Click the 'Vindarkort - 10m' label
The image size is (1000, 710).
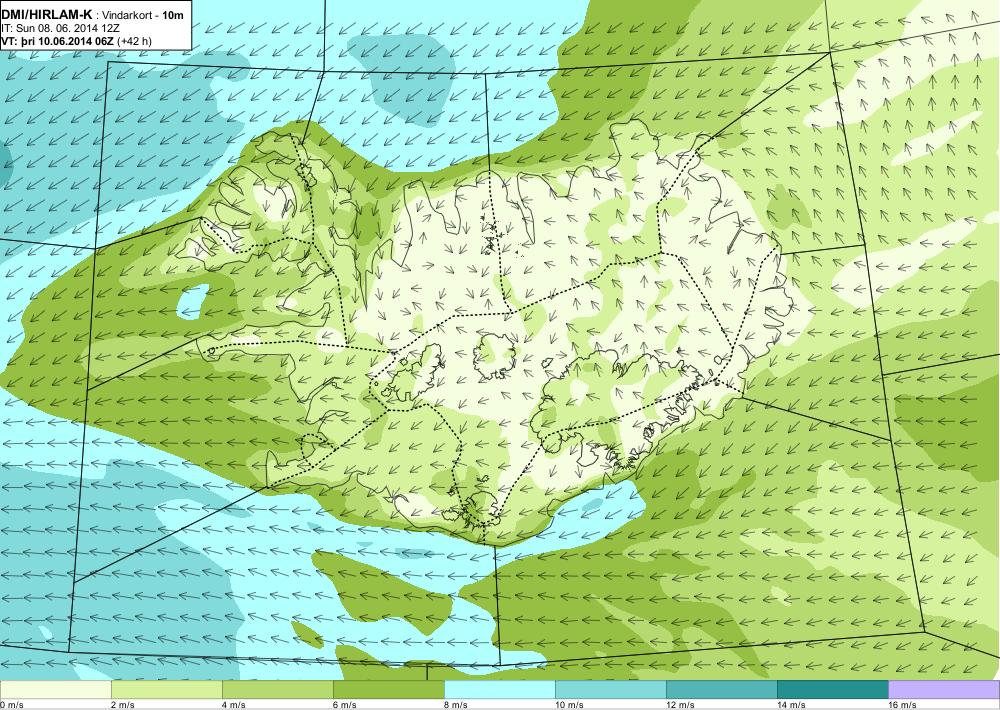pos(140,15)
